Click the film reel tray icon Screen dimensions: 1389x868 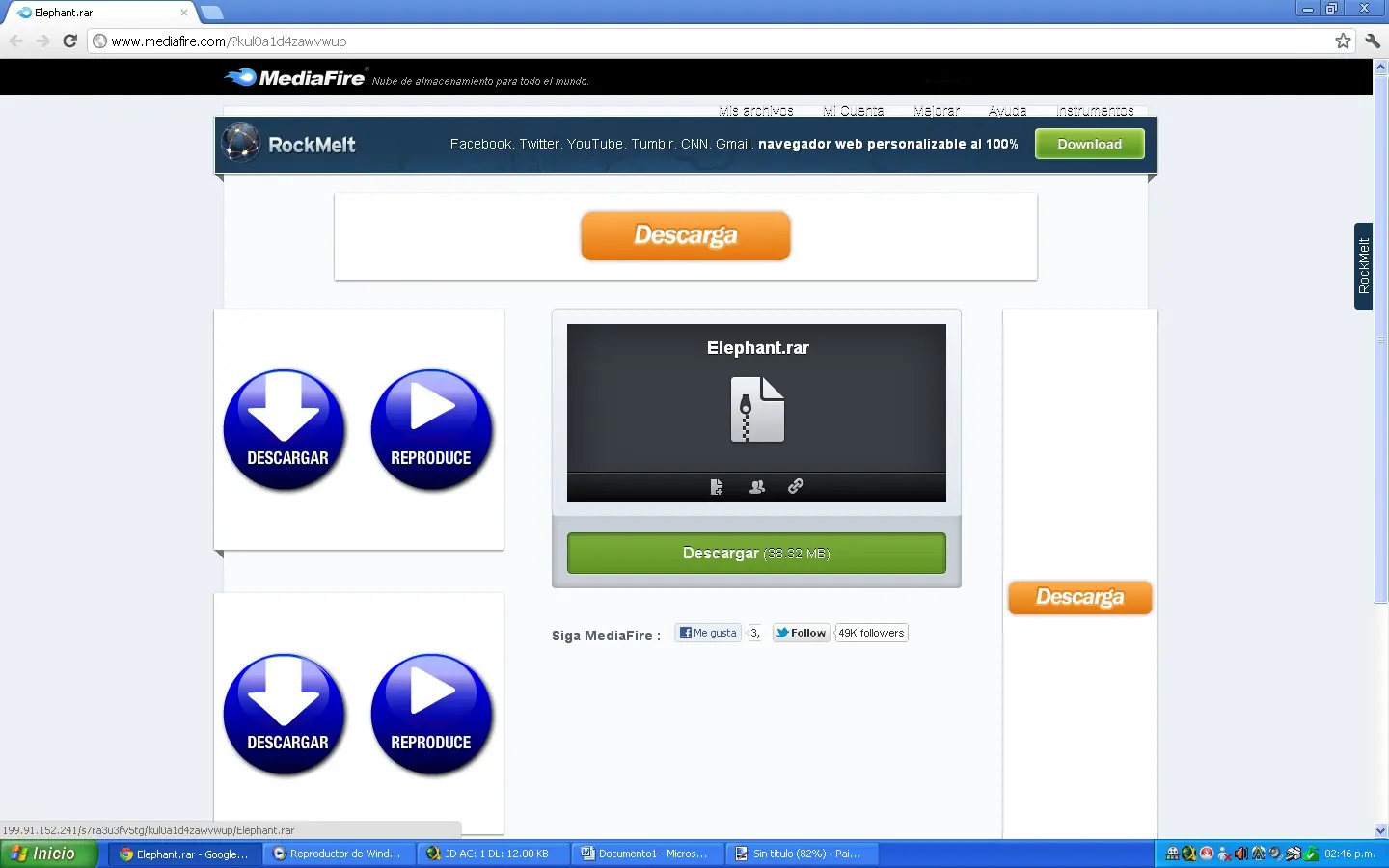point(1172,854)
